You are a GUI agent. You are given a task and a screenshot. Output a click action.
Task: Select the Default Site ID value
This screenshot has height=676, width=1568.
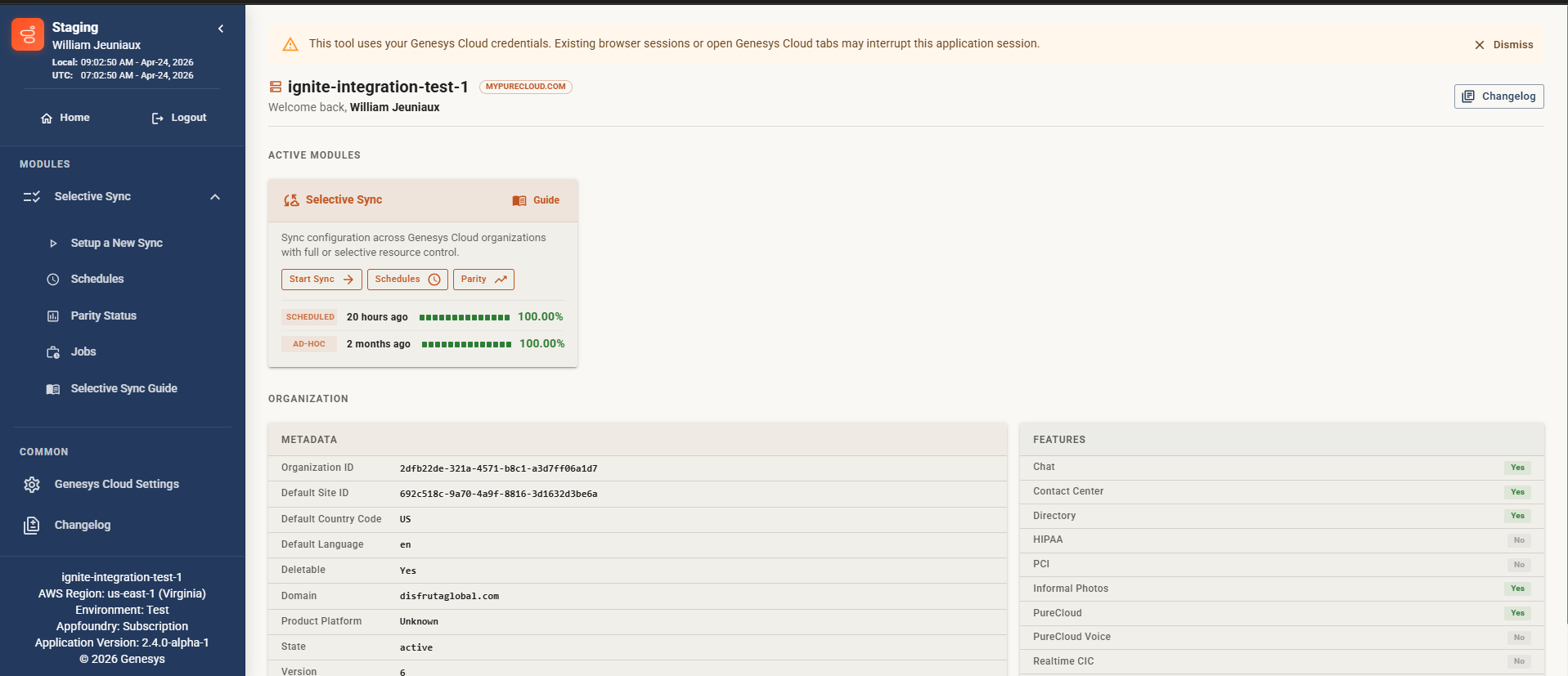(x=498, y=494)
